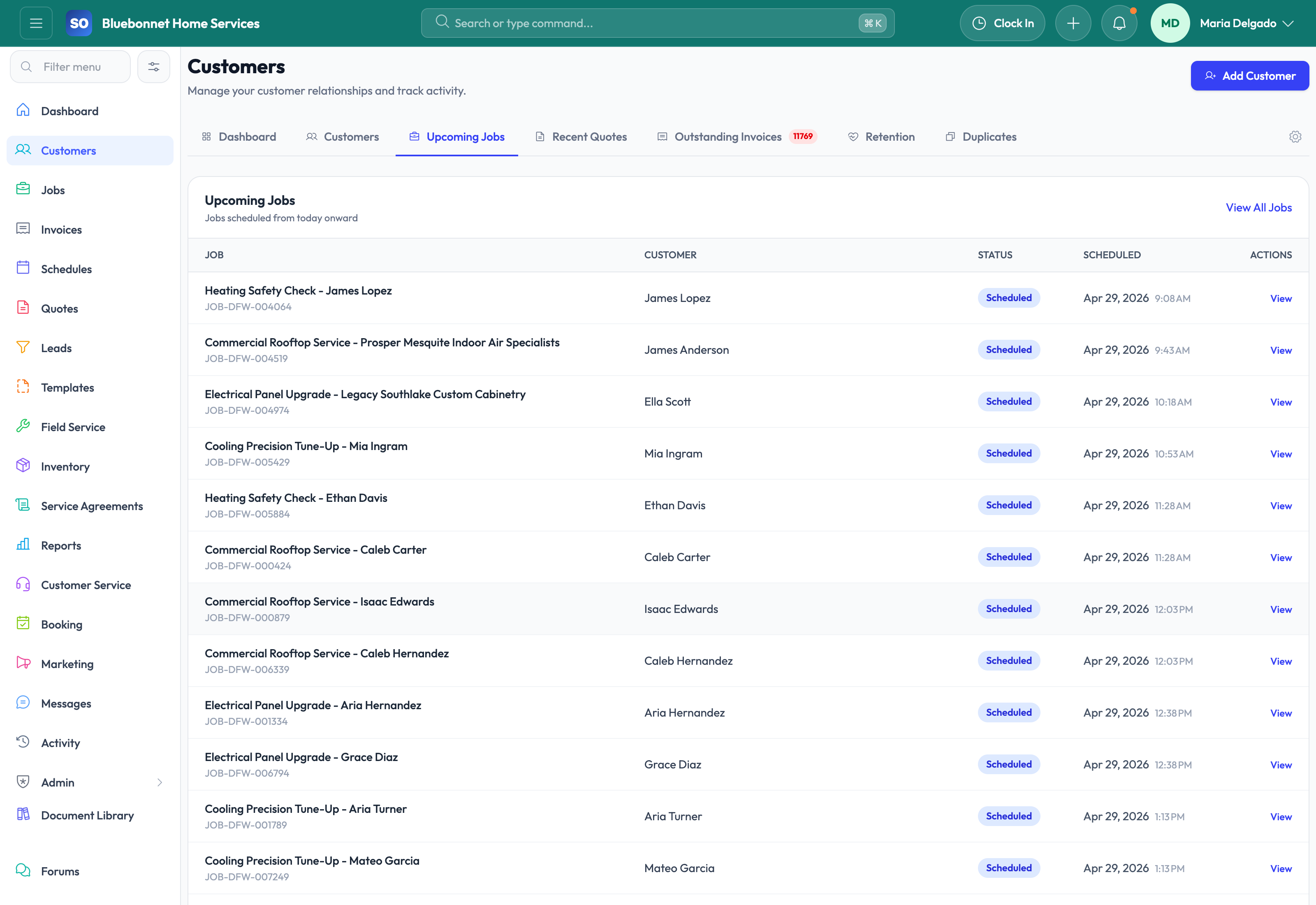This screenshot has height=905, width=1316.
Task: View the Grace Diaz panel upgrade job
Action: point(1281,766)
